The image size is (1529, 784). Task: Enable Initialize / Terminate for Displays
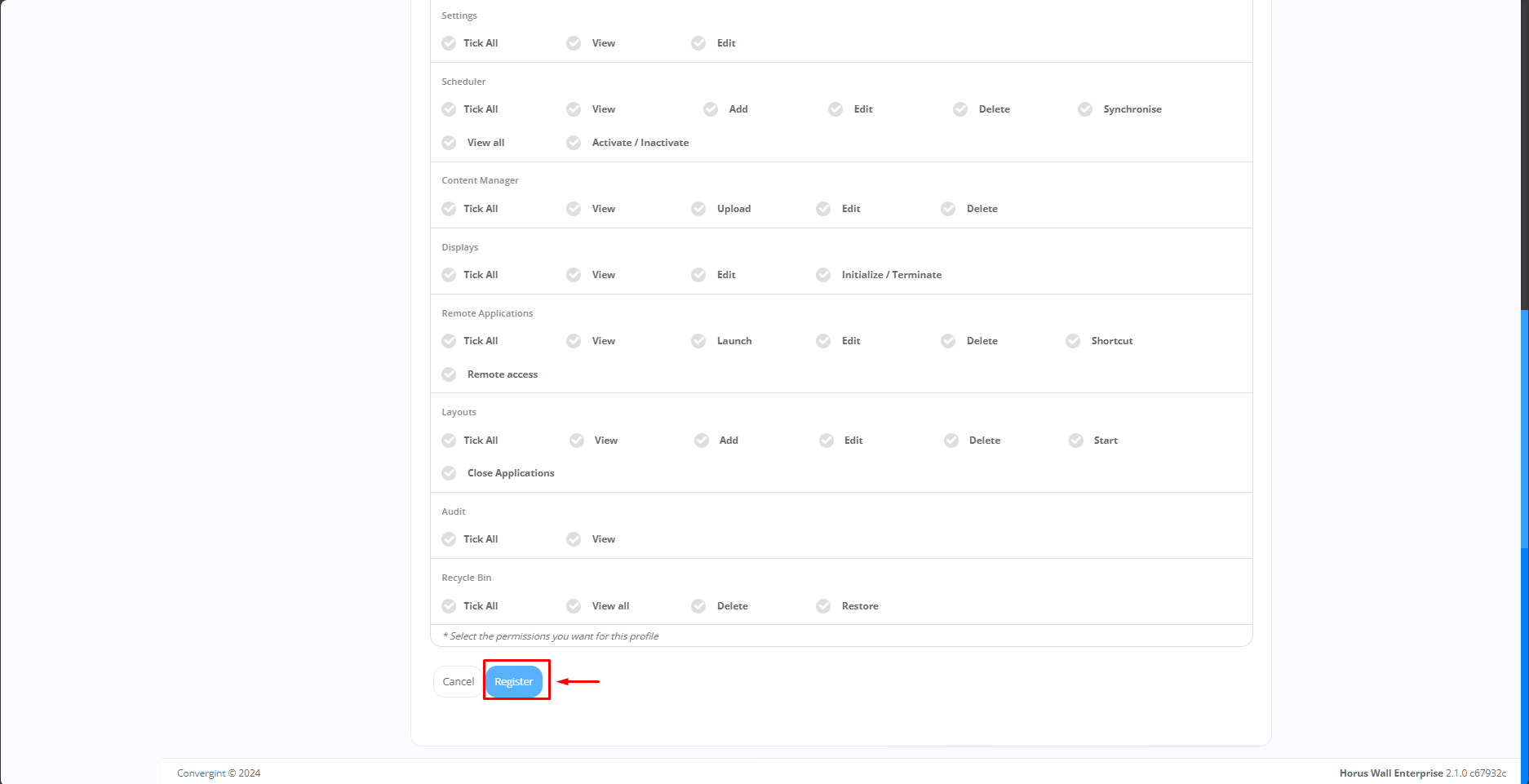[823, 275]
